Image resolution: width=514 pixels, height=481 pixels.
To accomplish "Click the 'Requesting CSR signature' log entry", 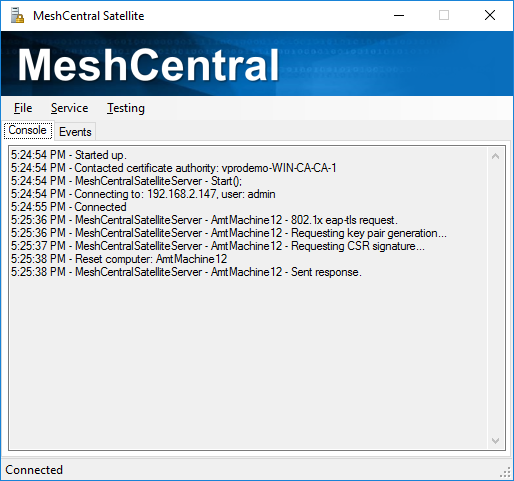I will click(218, 246).
